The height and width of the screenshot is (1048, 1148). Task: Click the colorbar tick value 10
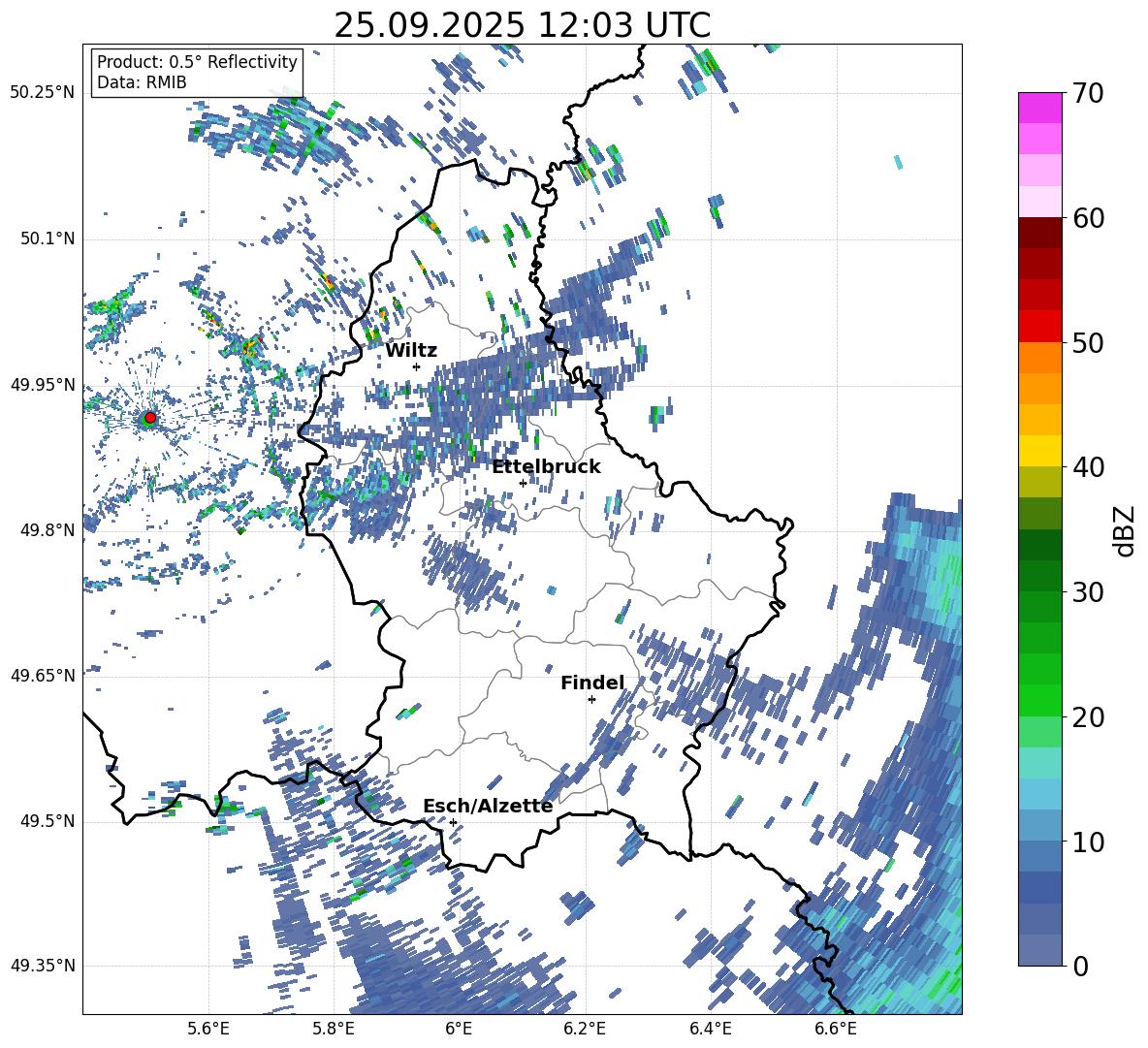click(1089, 842)
